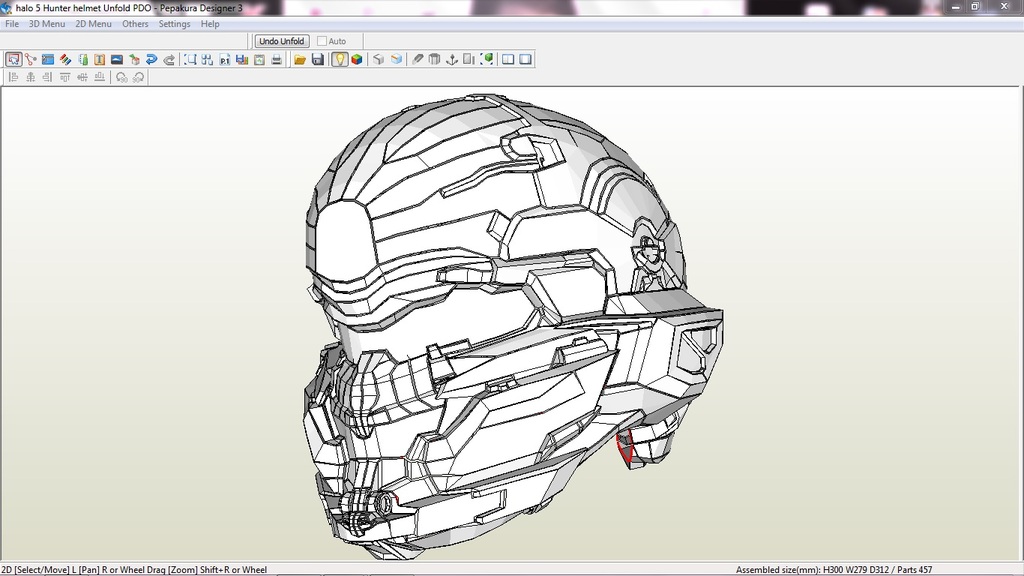Image resolution: width=1024 pixels, height=576 pixels.
Task: Click the eraser-shaped edge tool icon
Action: [x=418, y=60]
